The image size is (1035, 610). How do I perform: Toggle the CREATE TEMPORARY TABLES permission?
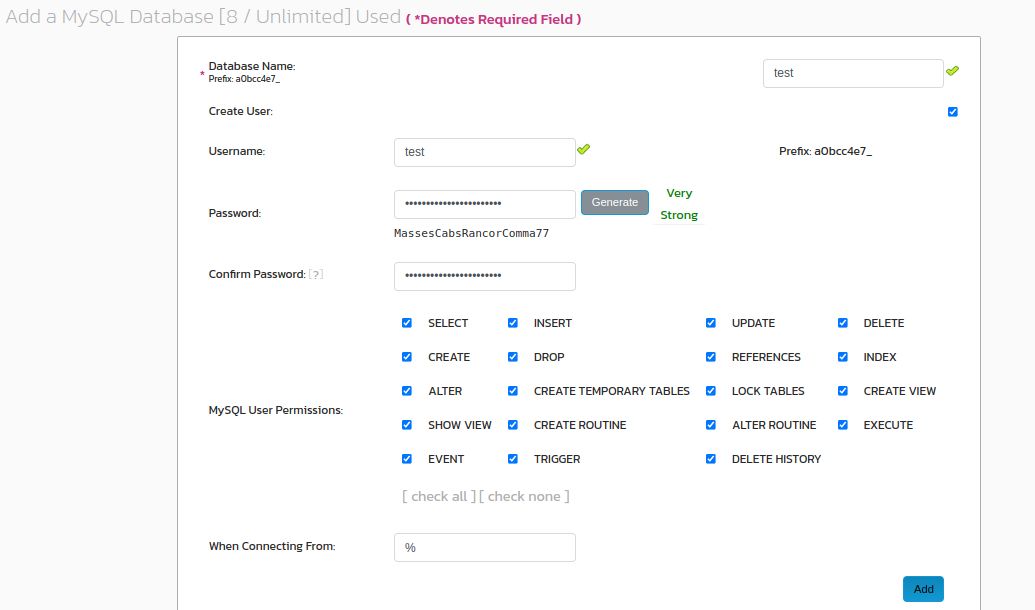(x=513, y=390)
